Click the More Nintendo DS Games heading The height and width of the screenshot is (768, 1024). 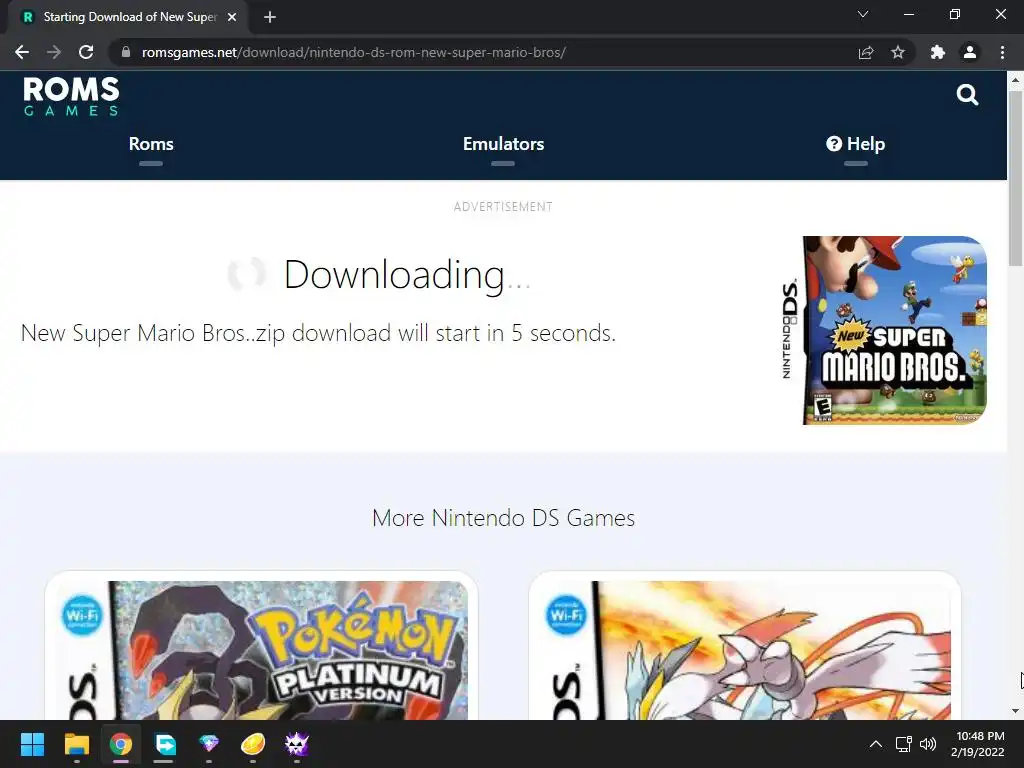[504, 518]
